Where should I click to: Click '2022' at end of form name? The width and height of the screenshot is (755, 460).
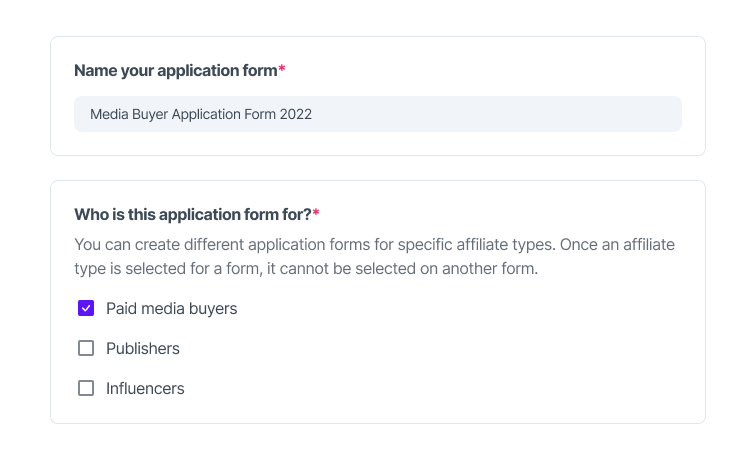[296, 114]
